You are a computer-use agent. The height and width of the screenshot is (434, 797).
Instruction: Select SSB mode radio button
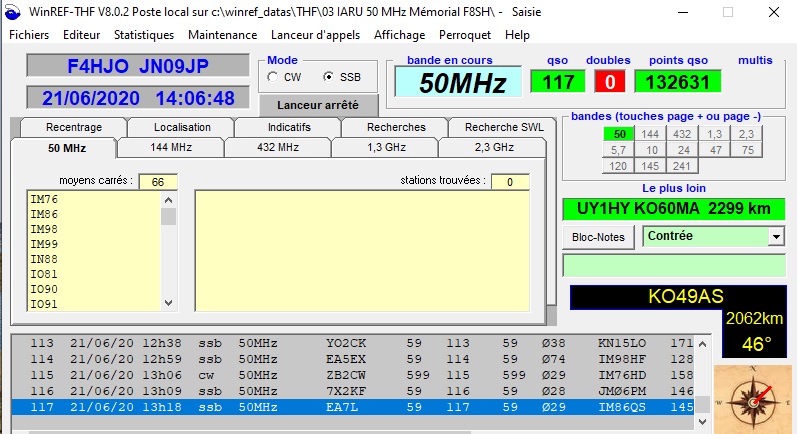pos(328,77)
